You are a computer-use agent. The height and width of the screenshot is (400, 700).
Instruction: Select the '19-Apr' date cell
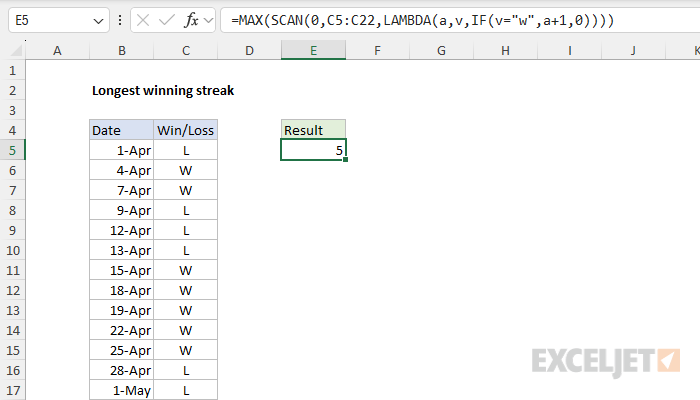tap(121, 310)
